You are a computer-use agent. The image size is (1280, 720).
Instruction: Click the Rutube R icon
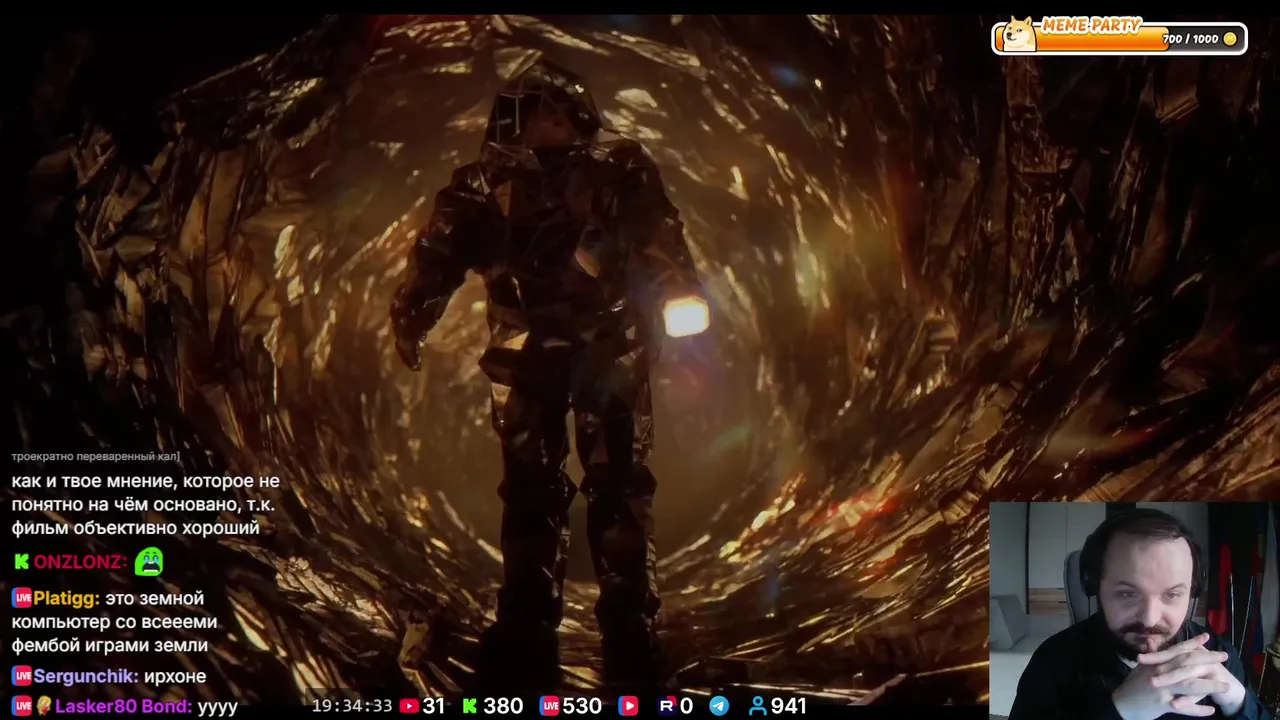click(667, 706)
